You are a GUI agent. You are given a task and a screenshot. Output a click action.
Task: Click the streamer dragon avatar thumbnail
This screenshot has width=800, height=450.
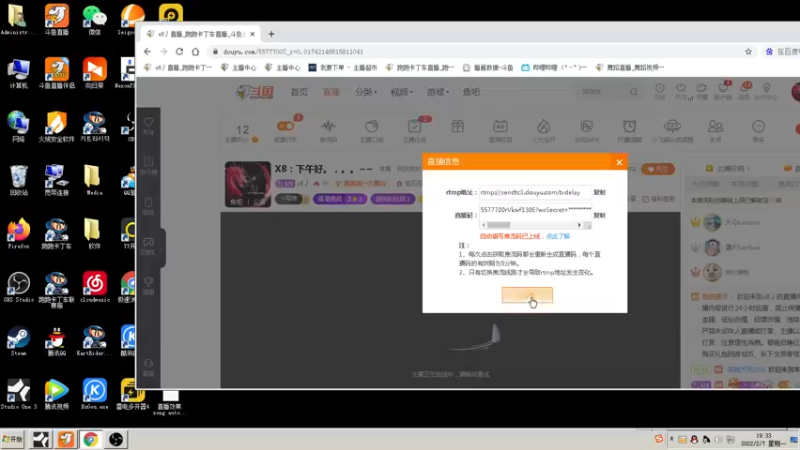point(248,184)
